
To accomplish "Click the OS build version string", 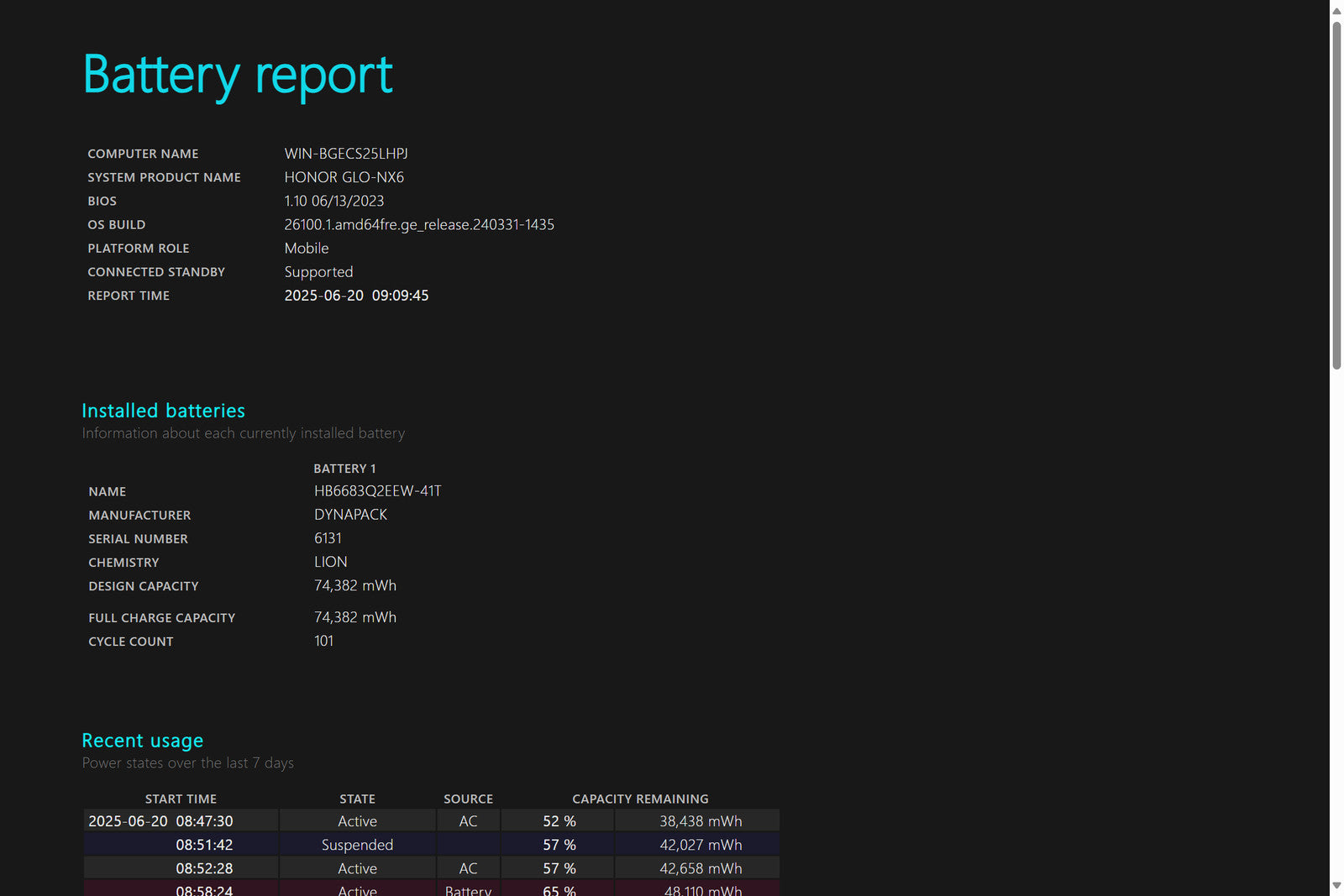I will pos(419,224).
